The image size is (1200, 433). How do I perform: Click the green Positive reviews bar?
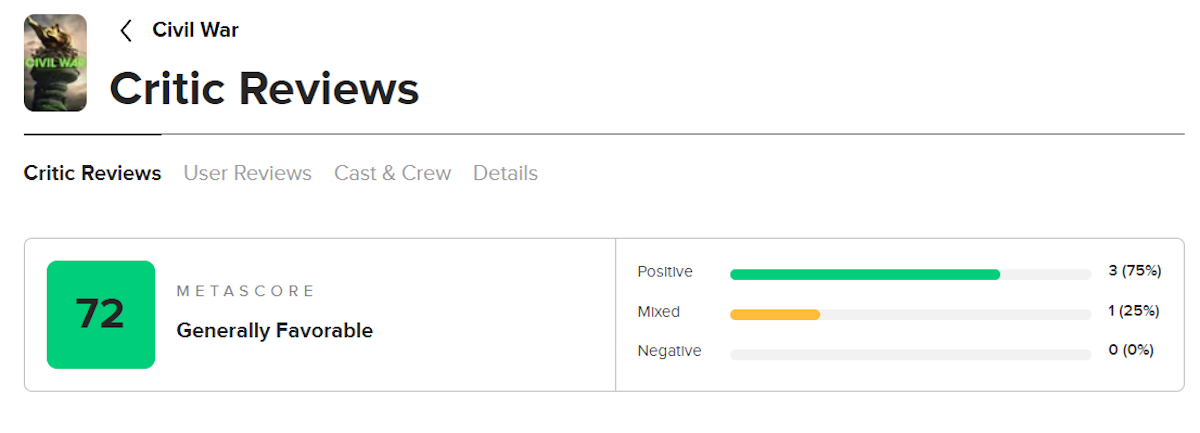click(x=865, y=274)
